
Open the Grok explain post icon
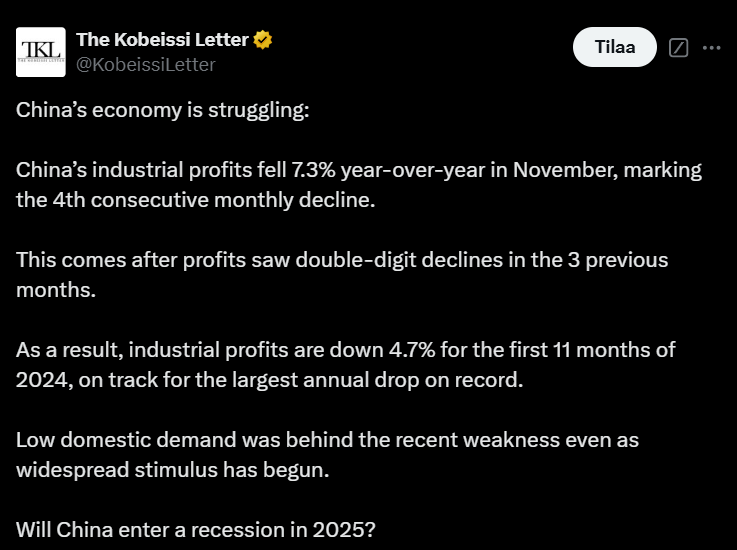click(x=678, y=47)
